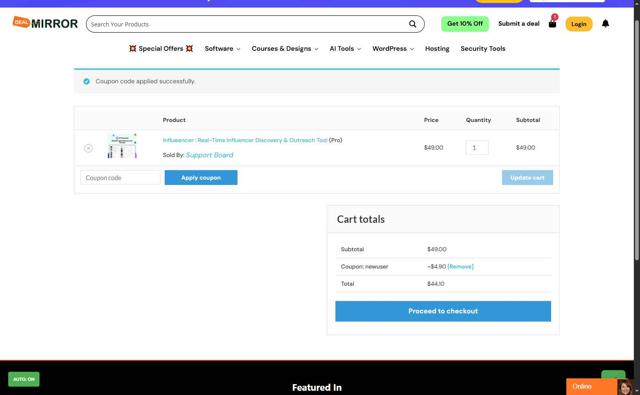Open the Influencer product link
Viewport: 640px width, 395px height.
[245, 140]
